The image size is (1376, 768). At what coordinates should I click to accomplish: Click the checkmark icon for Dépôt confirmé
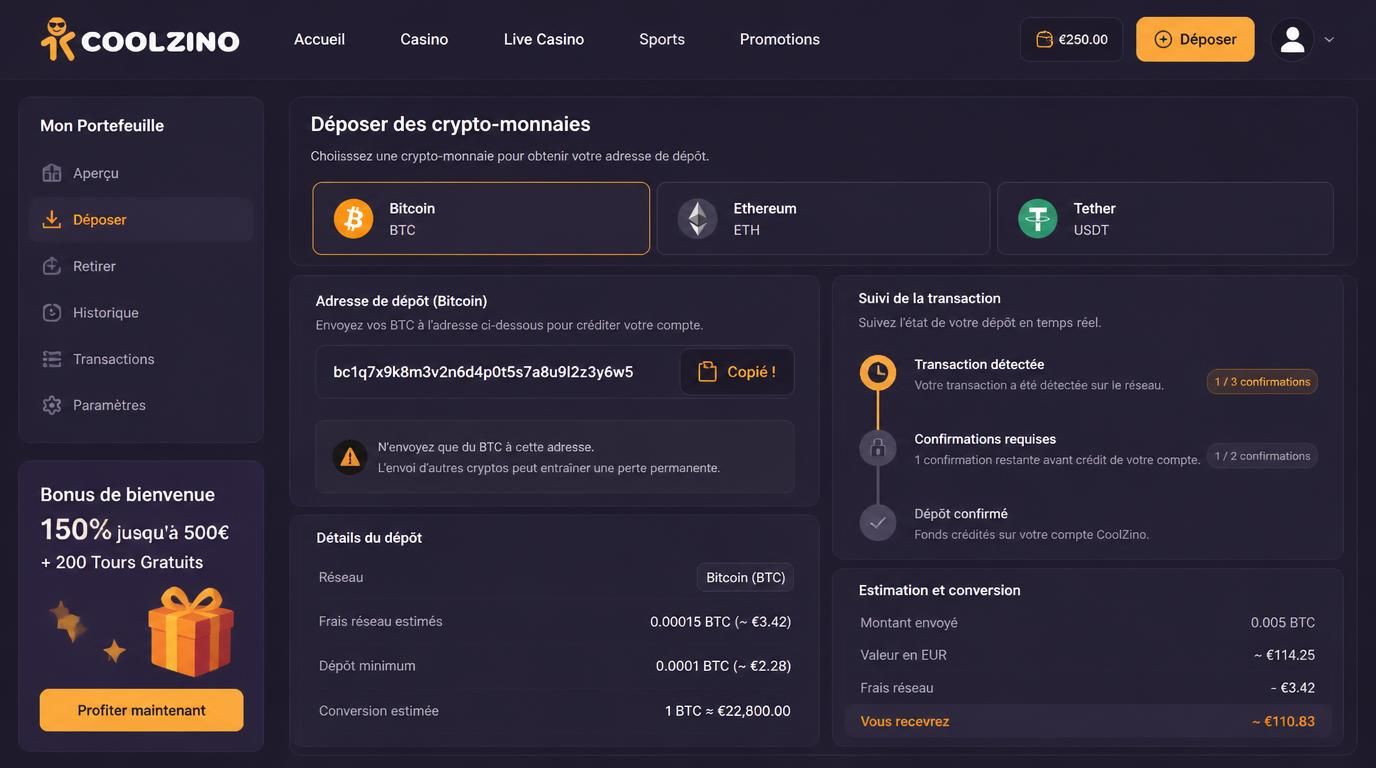point(878,522)
